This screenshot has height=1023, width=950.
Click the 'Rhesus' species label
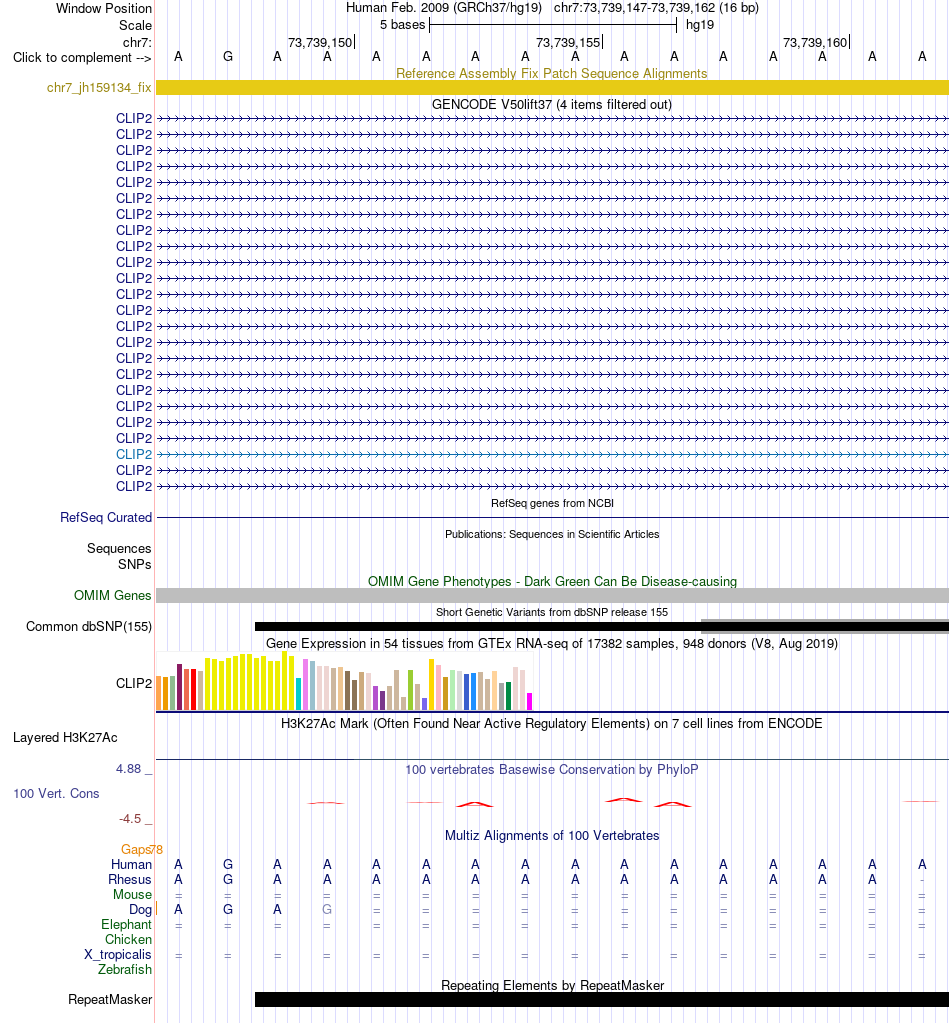(130, 879)
